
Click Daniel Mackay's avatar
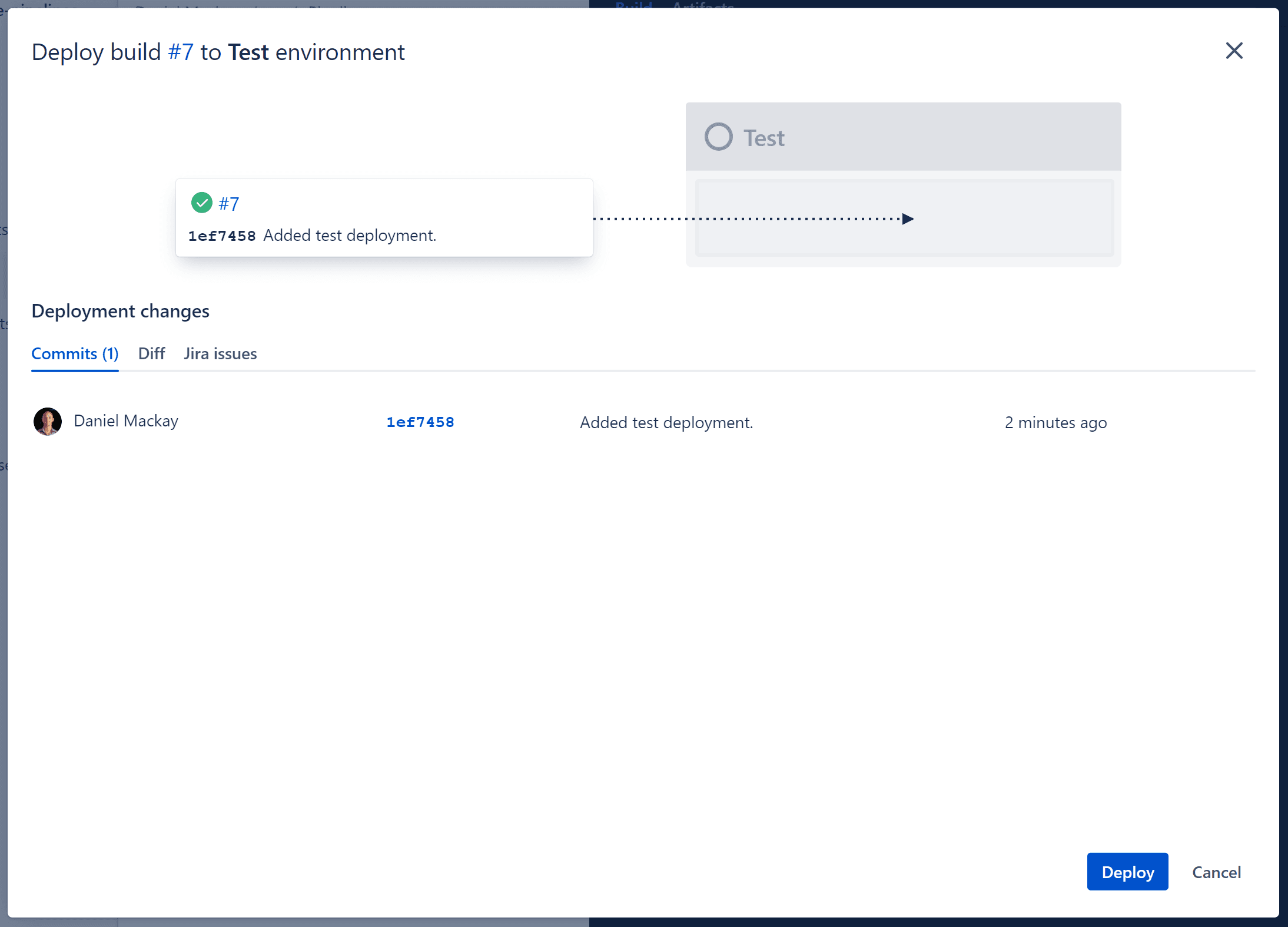pos(48,422)
